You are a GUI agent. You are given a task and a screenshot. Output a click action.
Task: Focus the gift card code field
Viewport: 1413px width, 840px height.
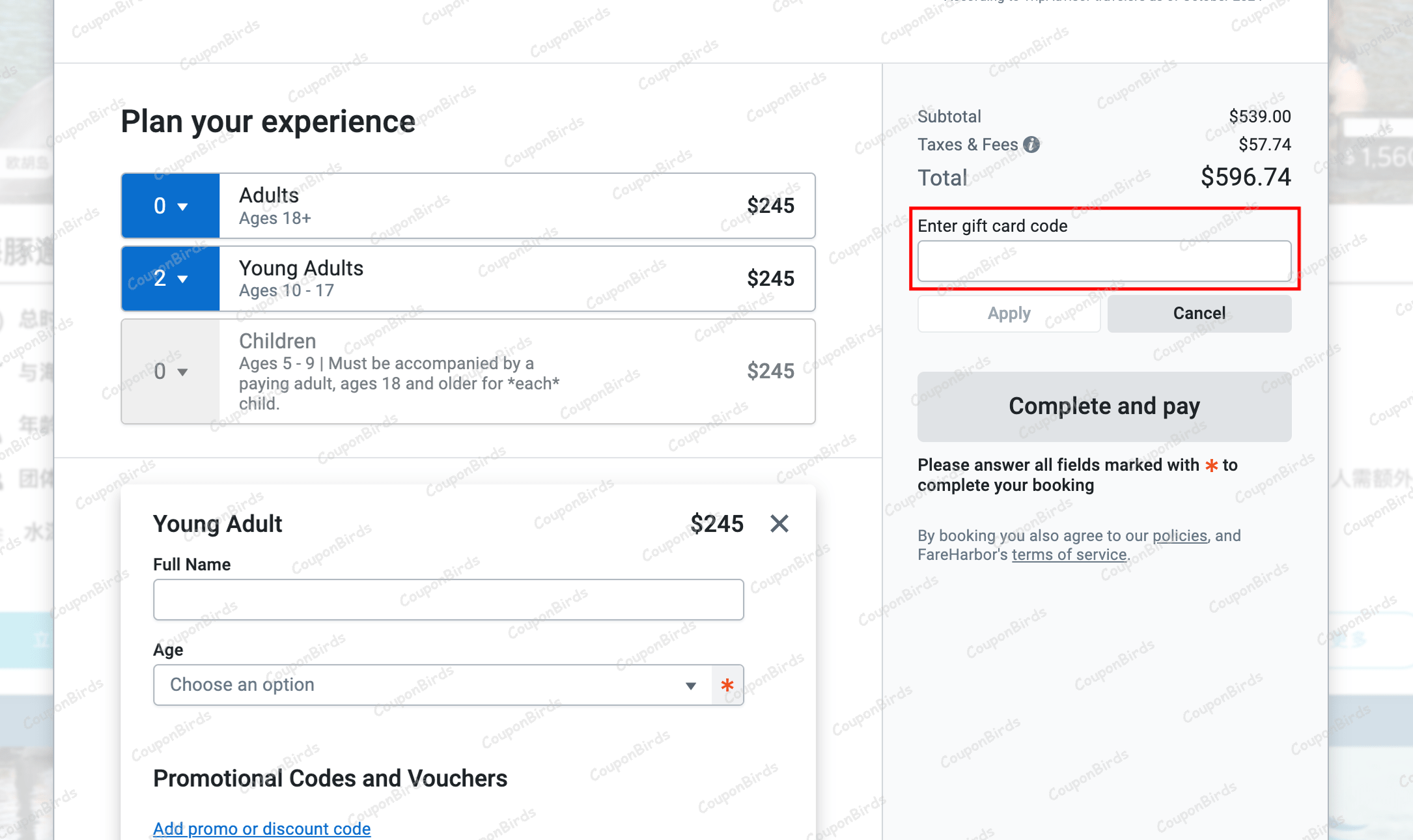click(x=1104, y=261)
